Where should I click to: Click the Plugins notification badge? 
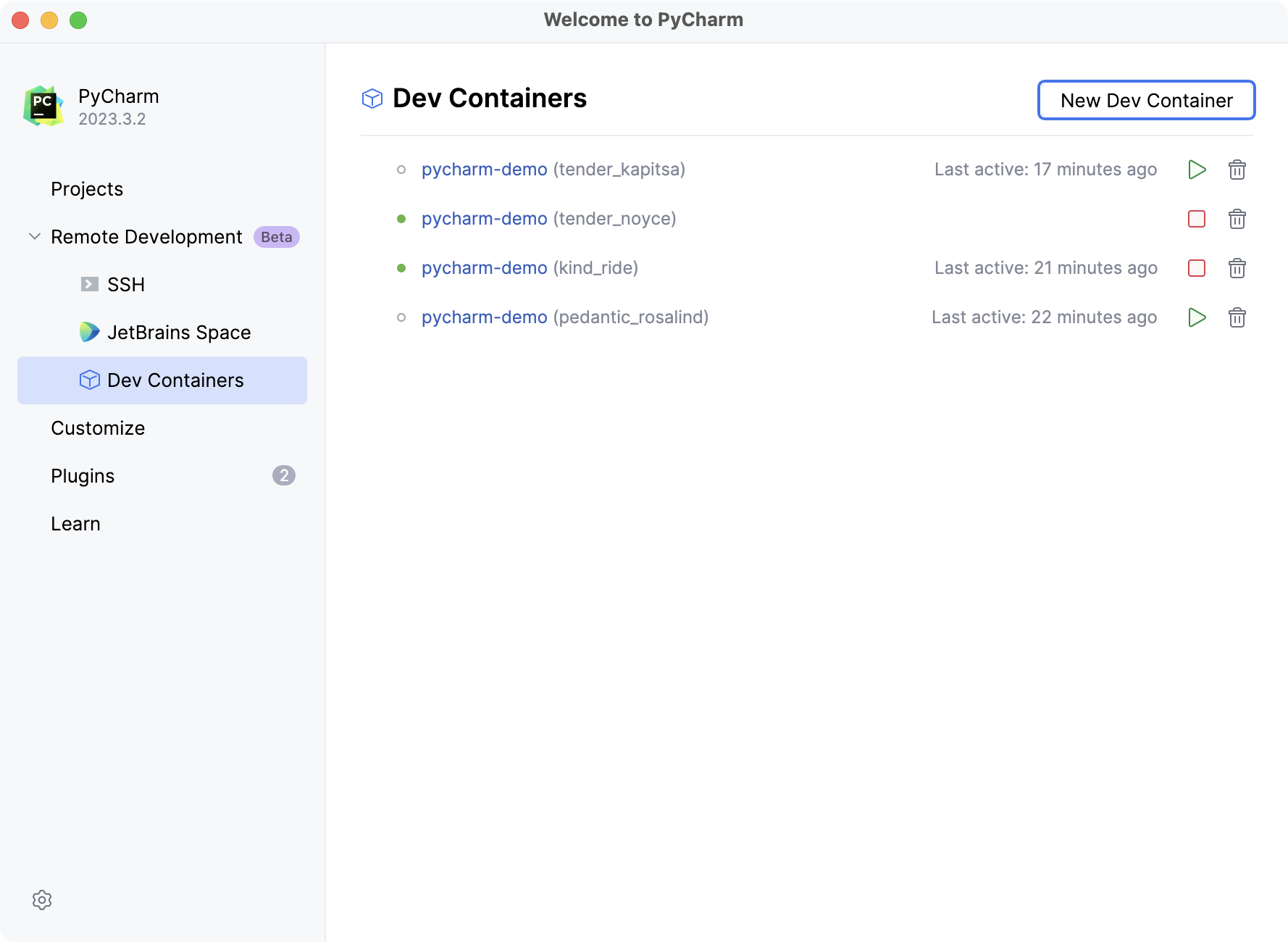284,475
